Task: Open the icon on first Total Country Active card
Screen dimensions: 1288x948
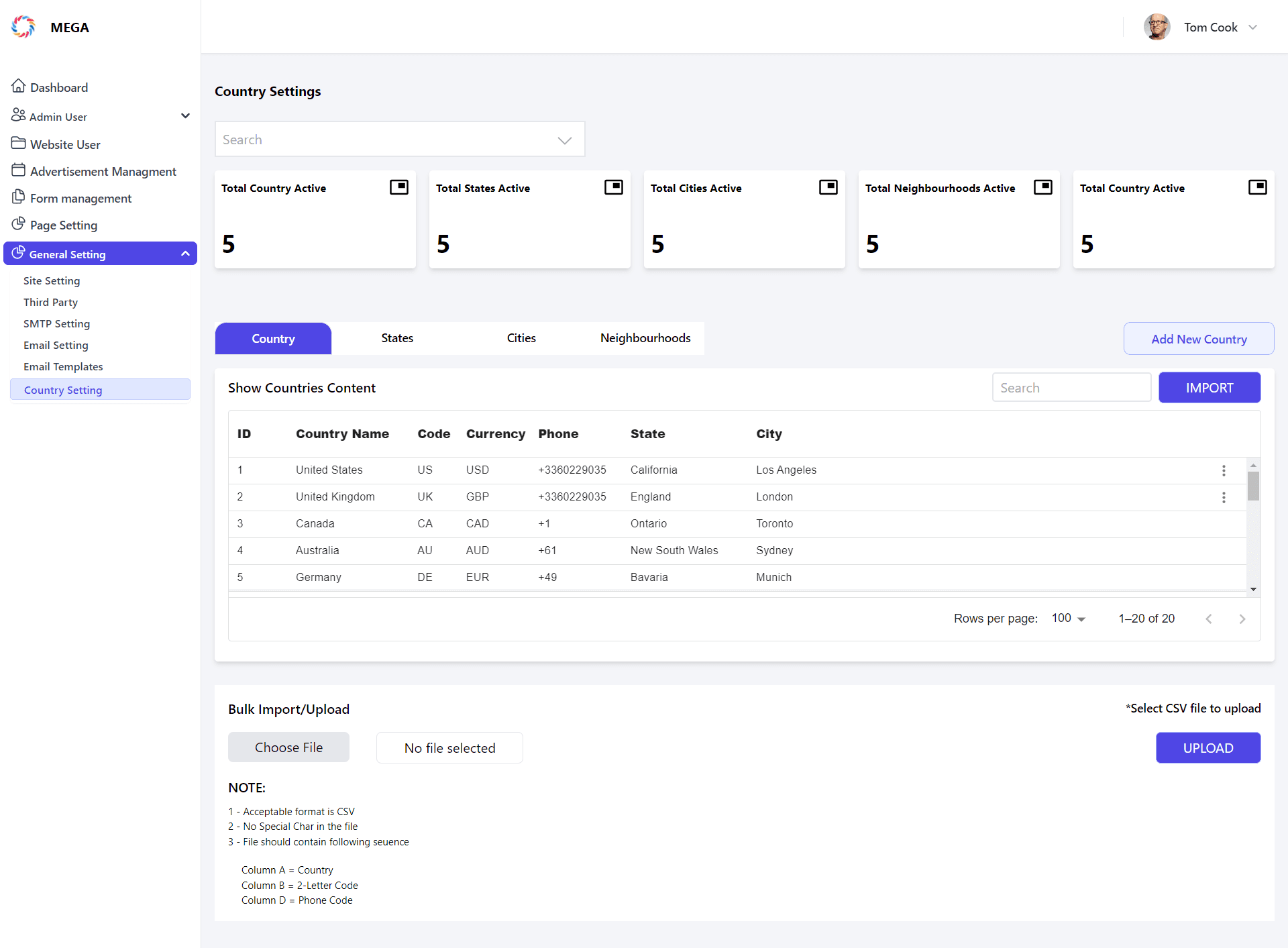Action: pos(399,187)
